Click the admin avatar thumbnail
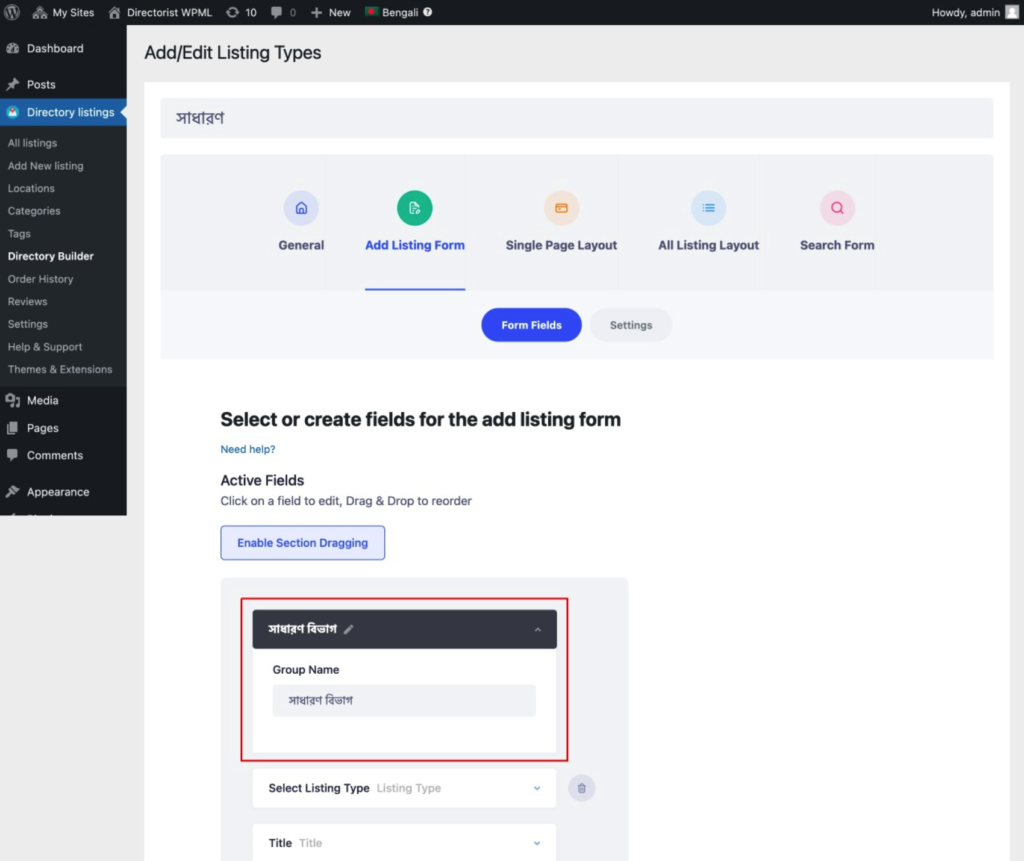Image resolution: width=1024 pixels, height=861 pixels. coord(1012,12)
